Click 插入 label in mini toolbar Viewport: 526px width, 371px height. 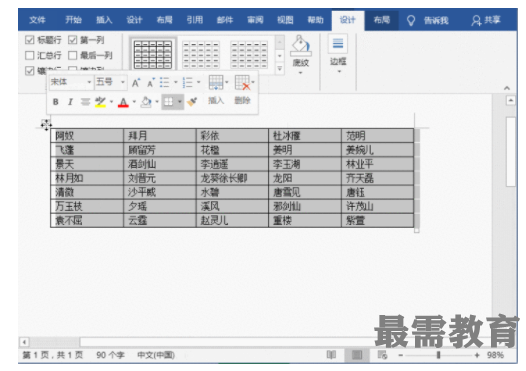(x=216, y=101)
